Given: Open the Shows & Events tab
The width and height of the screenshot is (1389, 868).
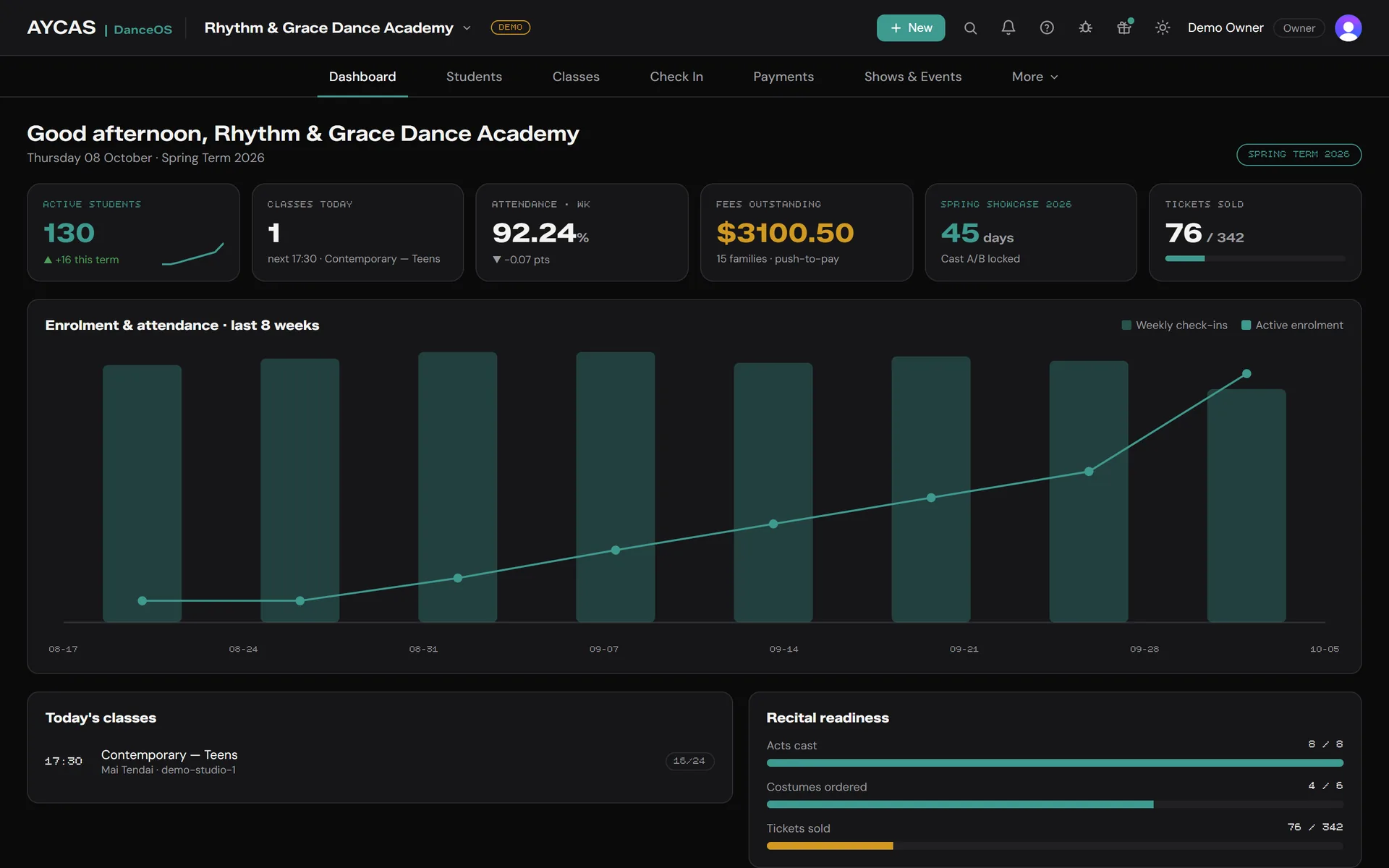Looking at the screenshot, I should pyautogui.click(x=913, y=77).
